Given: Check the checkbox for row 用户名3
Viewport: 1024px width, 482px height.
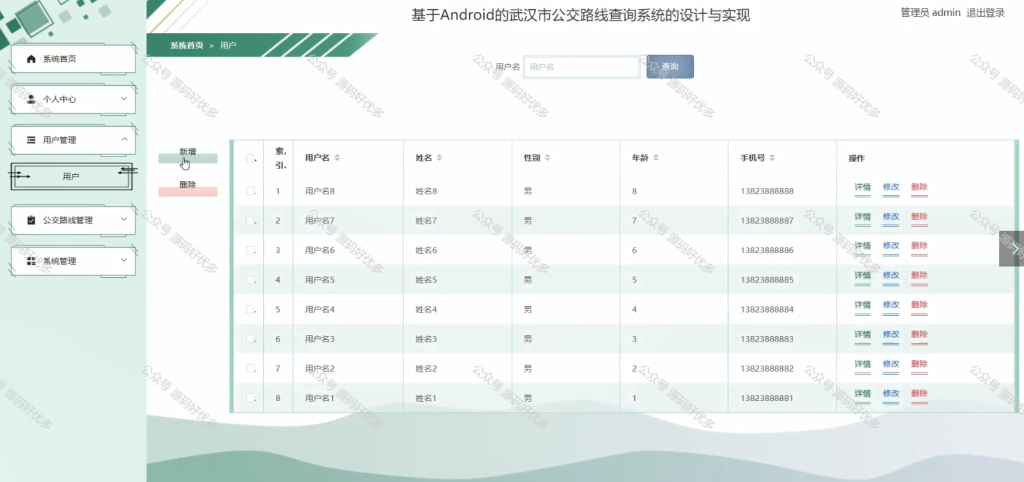Looking at the screenshot, I should (x=249, y=338).
